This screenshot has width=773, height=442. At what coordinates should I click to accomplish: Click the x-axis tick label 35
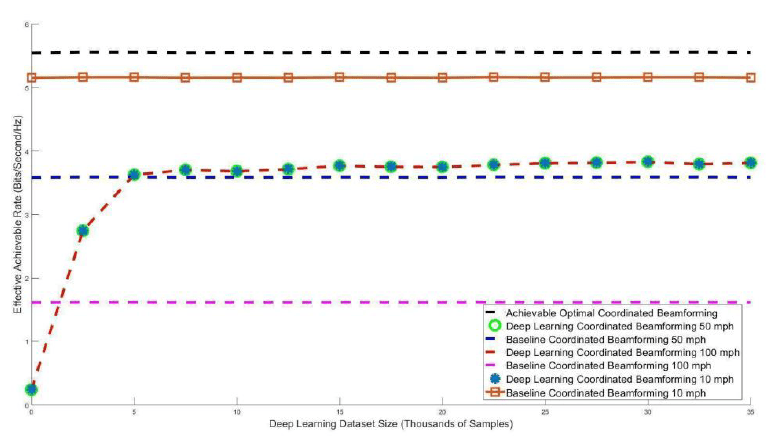(x=750, y=411)
